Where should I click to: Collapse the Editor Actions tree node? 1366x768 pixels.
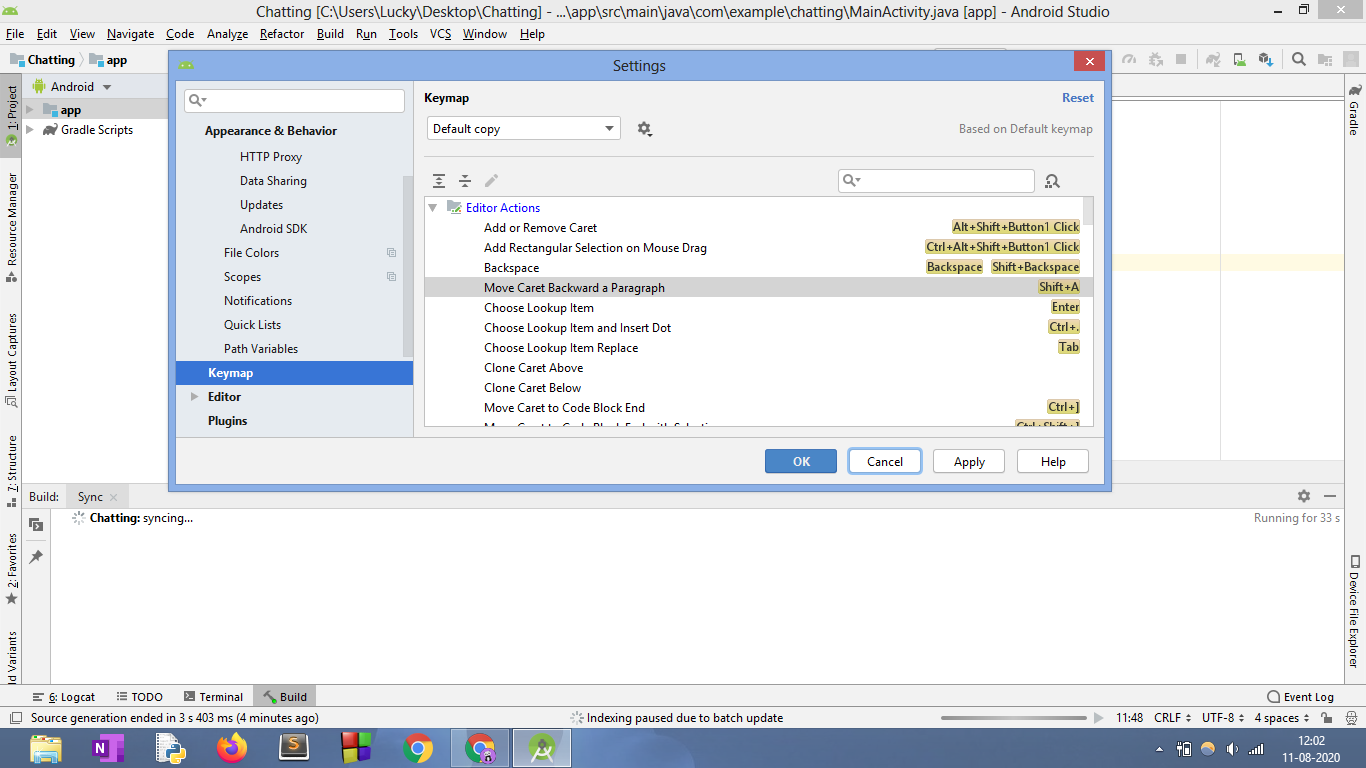point(433,208)
